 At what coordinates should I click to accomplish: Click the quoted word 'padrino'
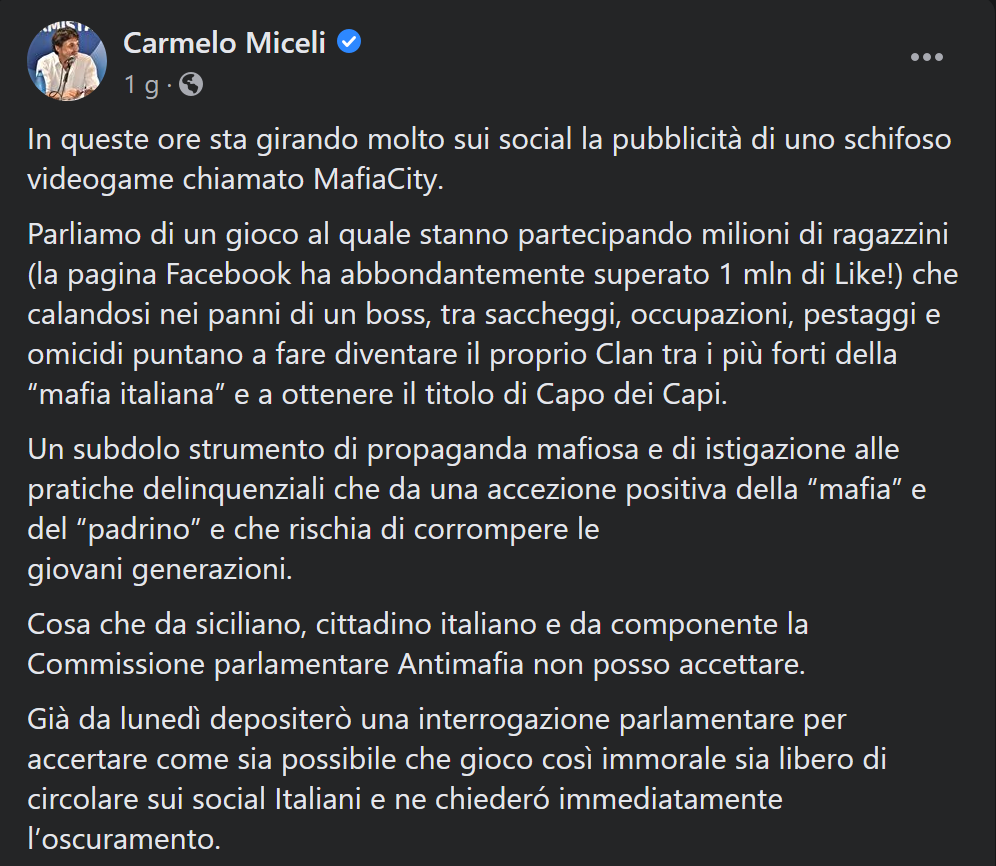(x=138, y=530)
